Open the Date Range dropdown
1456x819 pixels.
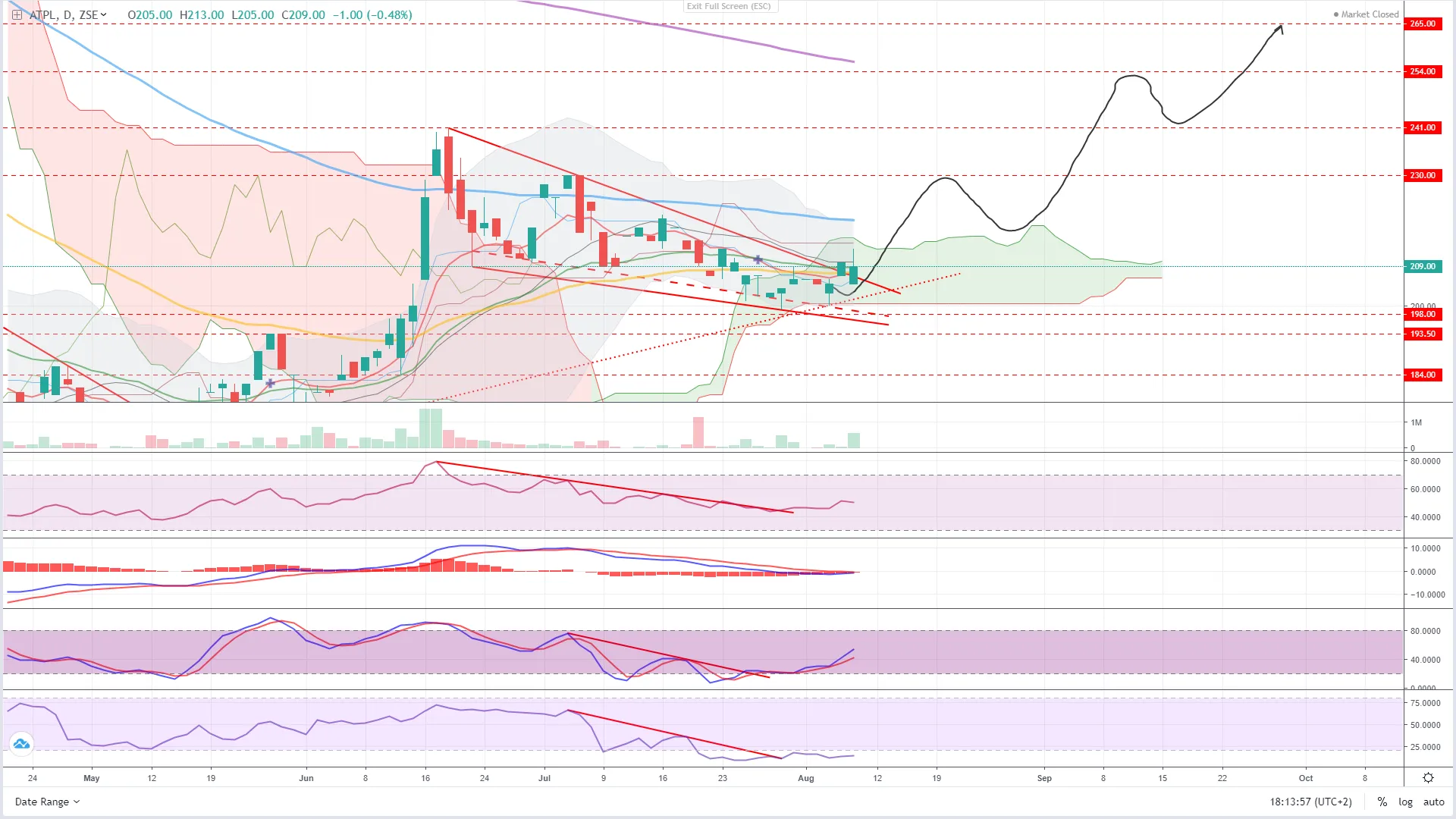47,802
